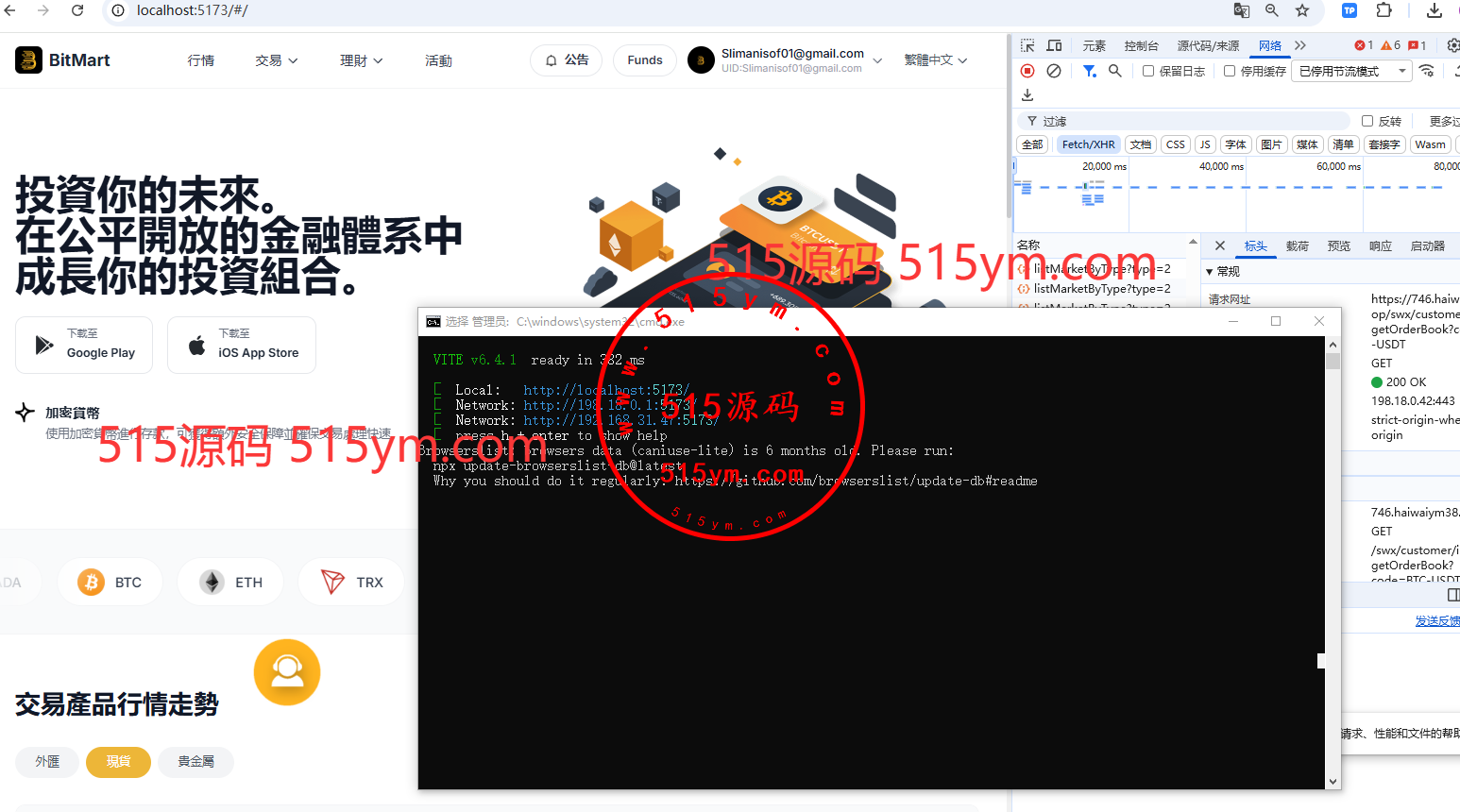Viewport: 1460px width, 812px height.
Task: Select the BTC coin chip
Action: tap(110, 583)
